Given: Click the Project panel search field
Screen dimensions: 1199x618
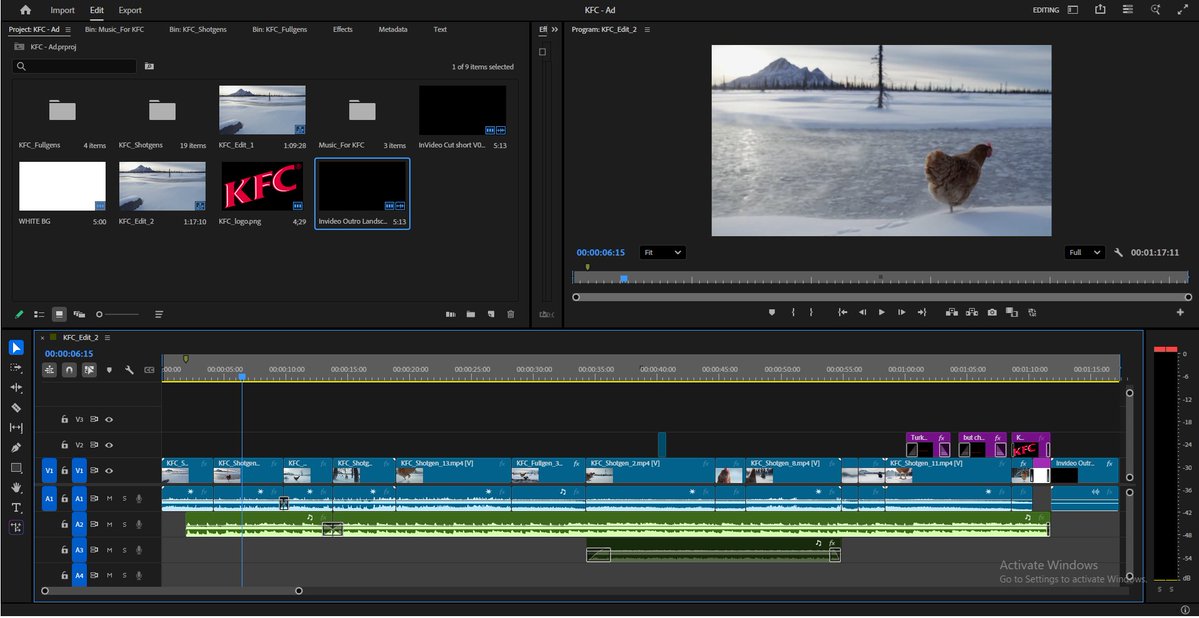Looking at the screenshot, I should (75, 67).
